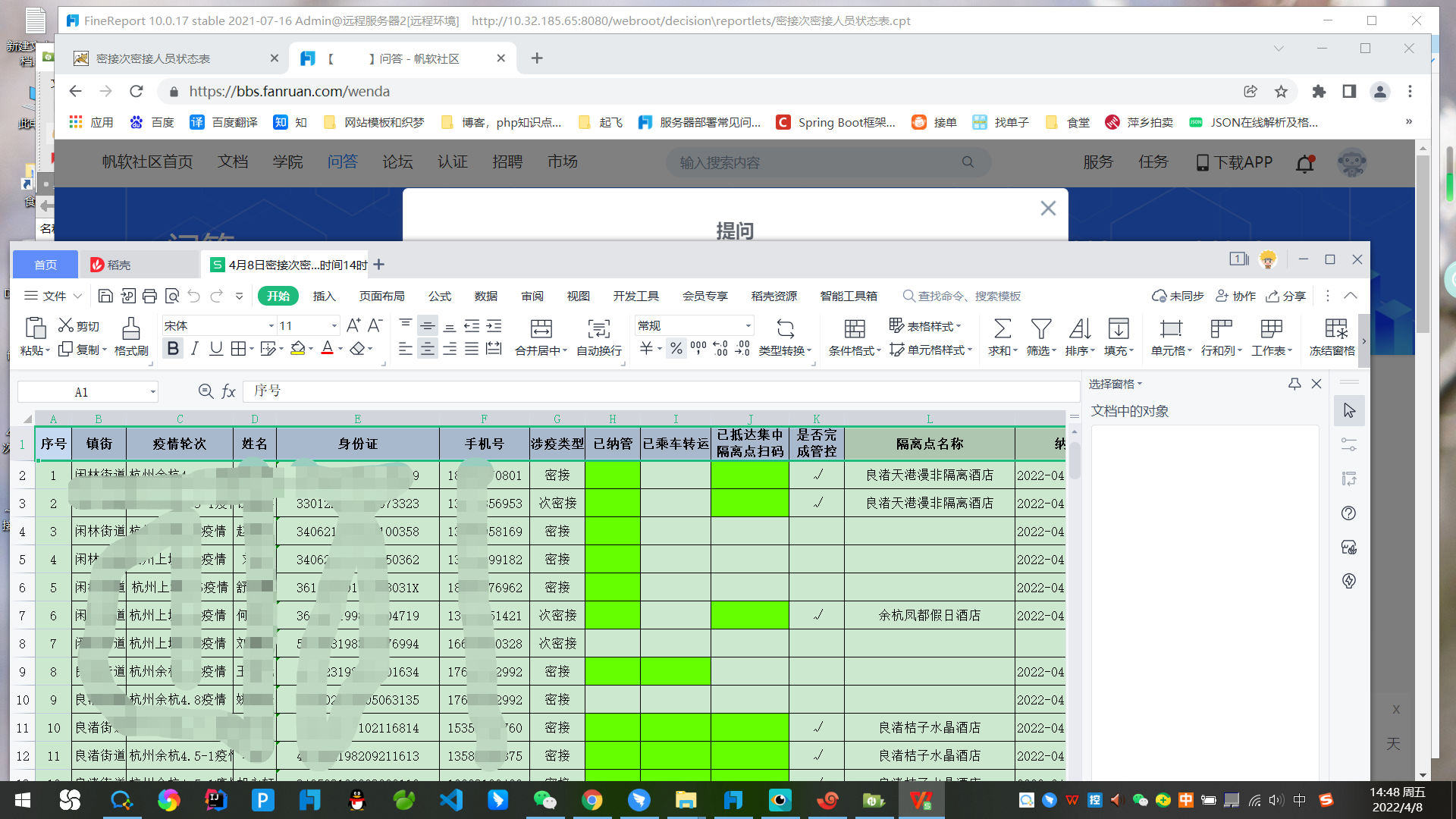Open the font name dropdown showing 宋体
Image resolution: width=1456 pixels, height=819 pixels.
click(271, 325)
